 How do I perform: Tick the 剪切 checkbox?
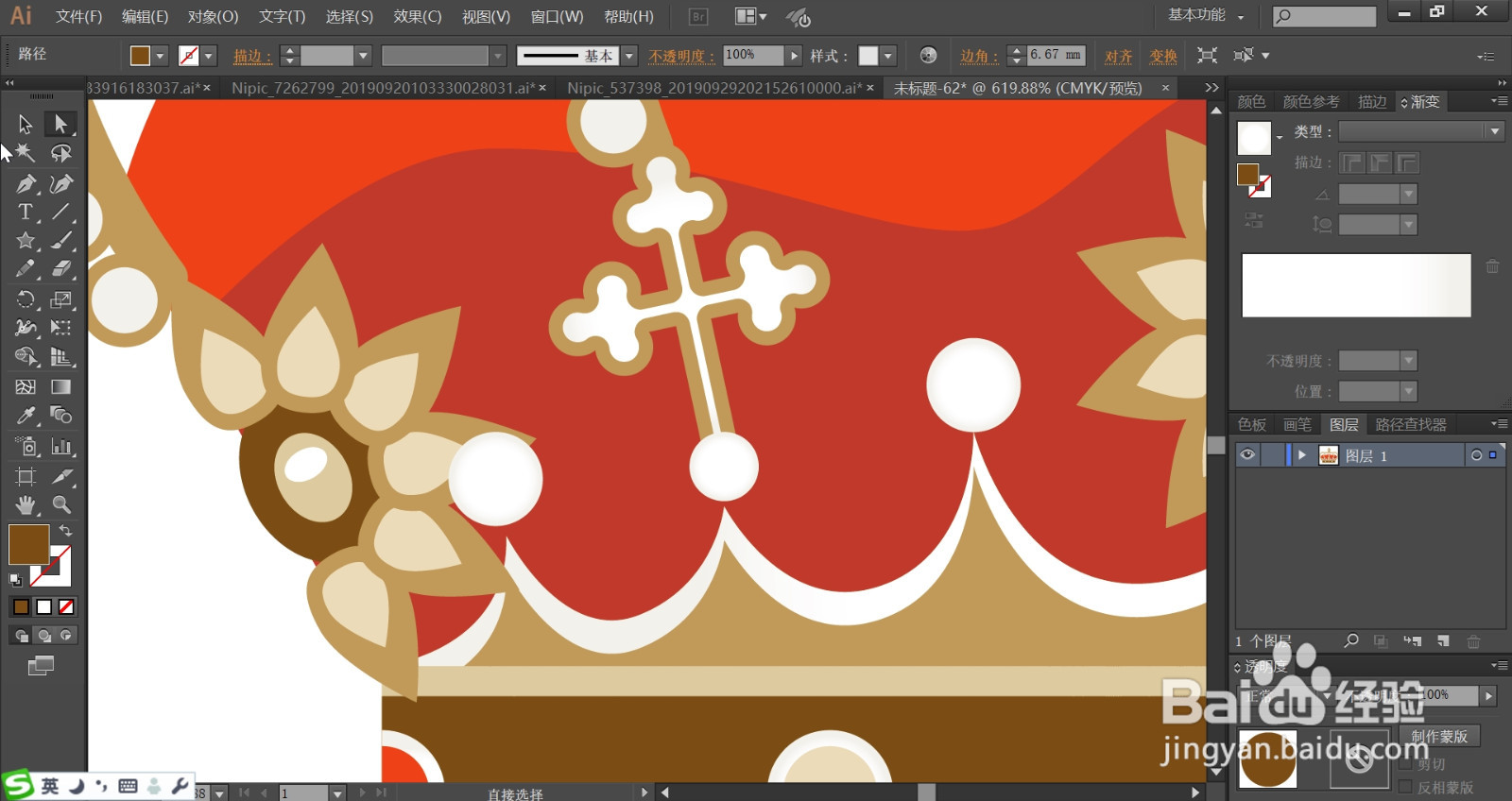(1405, 764)
